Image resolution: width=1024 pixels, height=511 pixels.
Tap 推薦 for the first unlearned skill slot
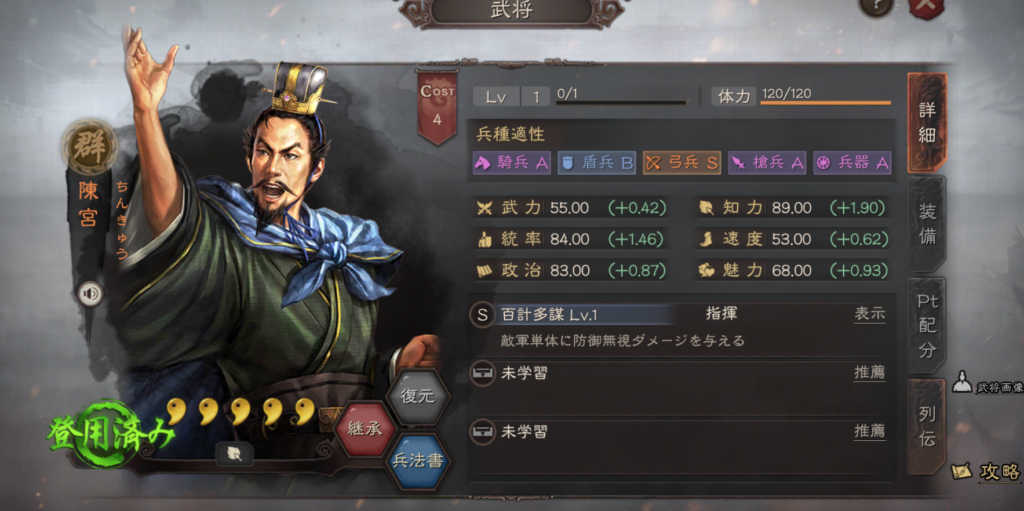point(870,373)
